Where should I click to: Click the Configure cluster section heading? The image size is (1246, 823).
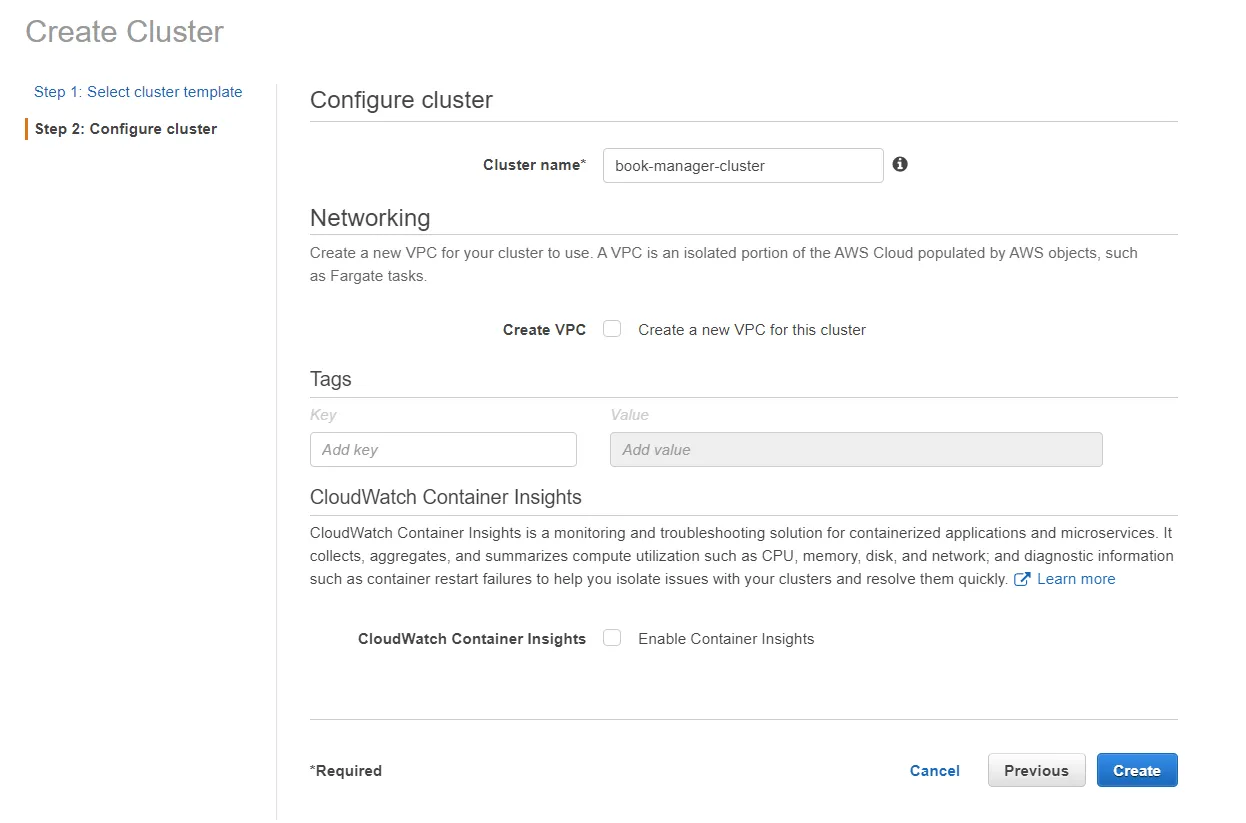coord(401,100)
